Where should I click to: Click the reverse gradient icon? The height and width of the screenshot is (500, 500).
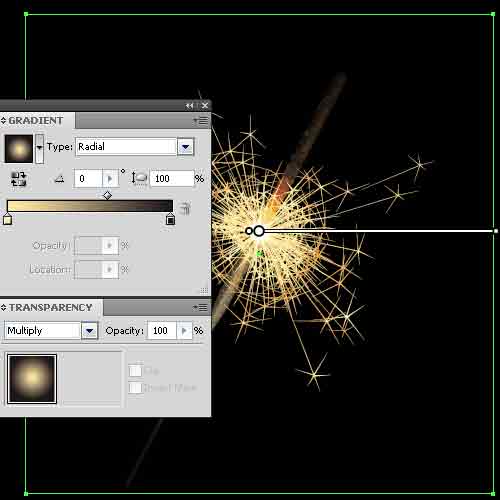tap(18, 179)
